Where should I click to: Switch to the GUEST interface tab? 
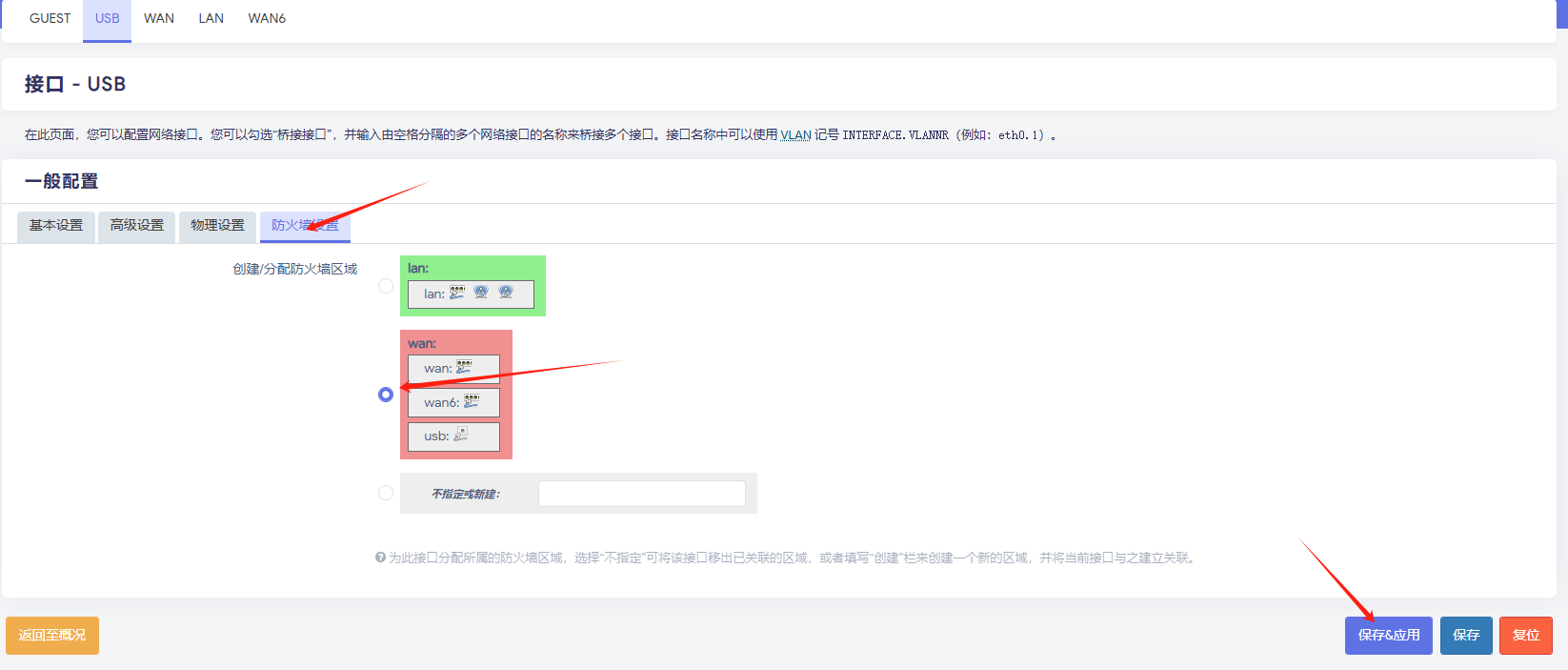50,18
